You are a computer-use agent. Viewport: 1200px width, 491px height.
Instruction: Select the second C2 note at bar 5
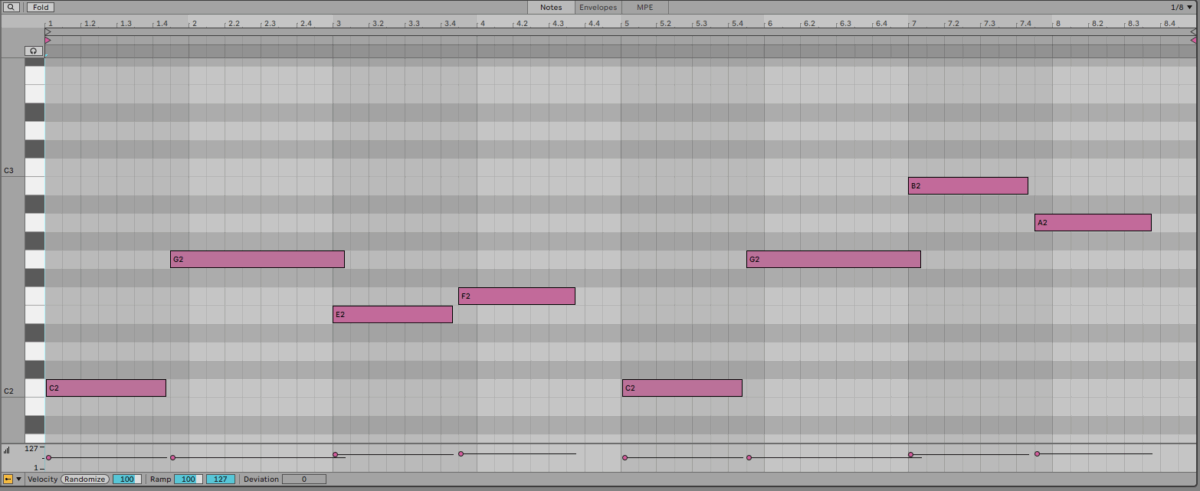(682, 388)
